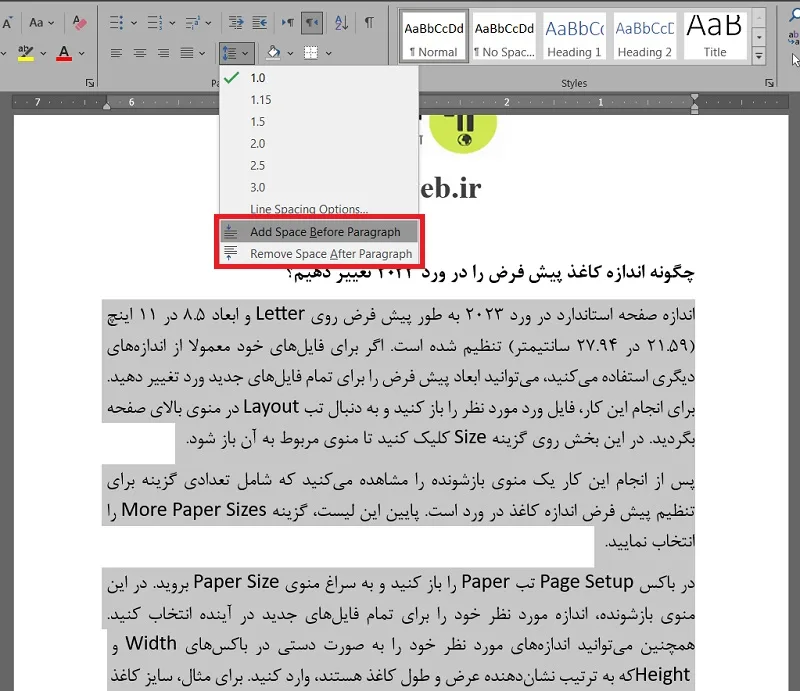Choose Remove Space After Paragraph
Screen dimensions: 800x691
click(319, 254)
